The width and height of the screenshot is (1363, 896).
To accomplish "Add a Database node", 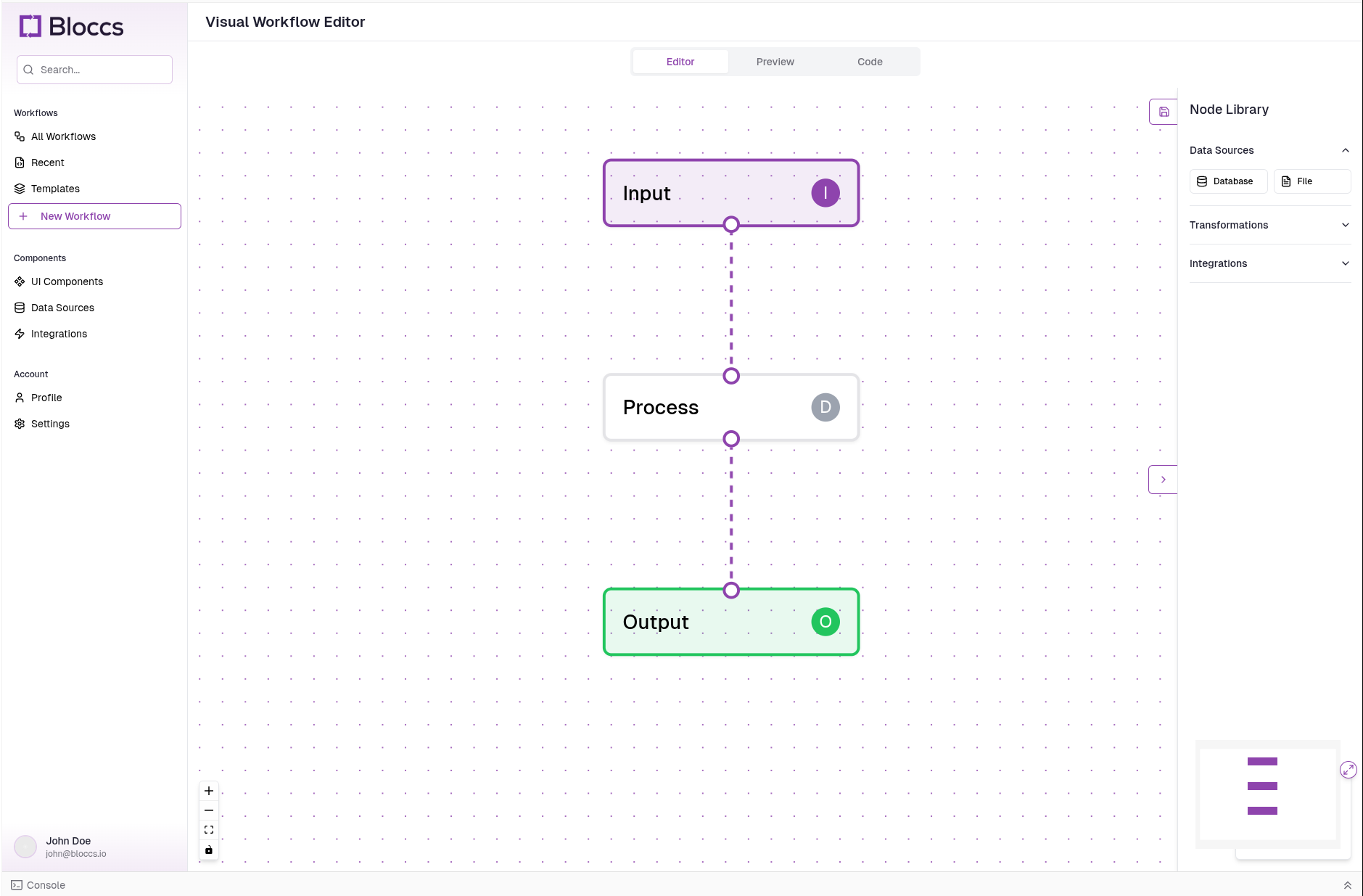I will [1228, 181].
